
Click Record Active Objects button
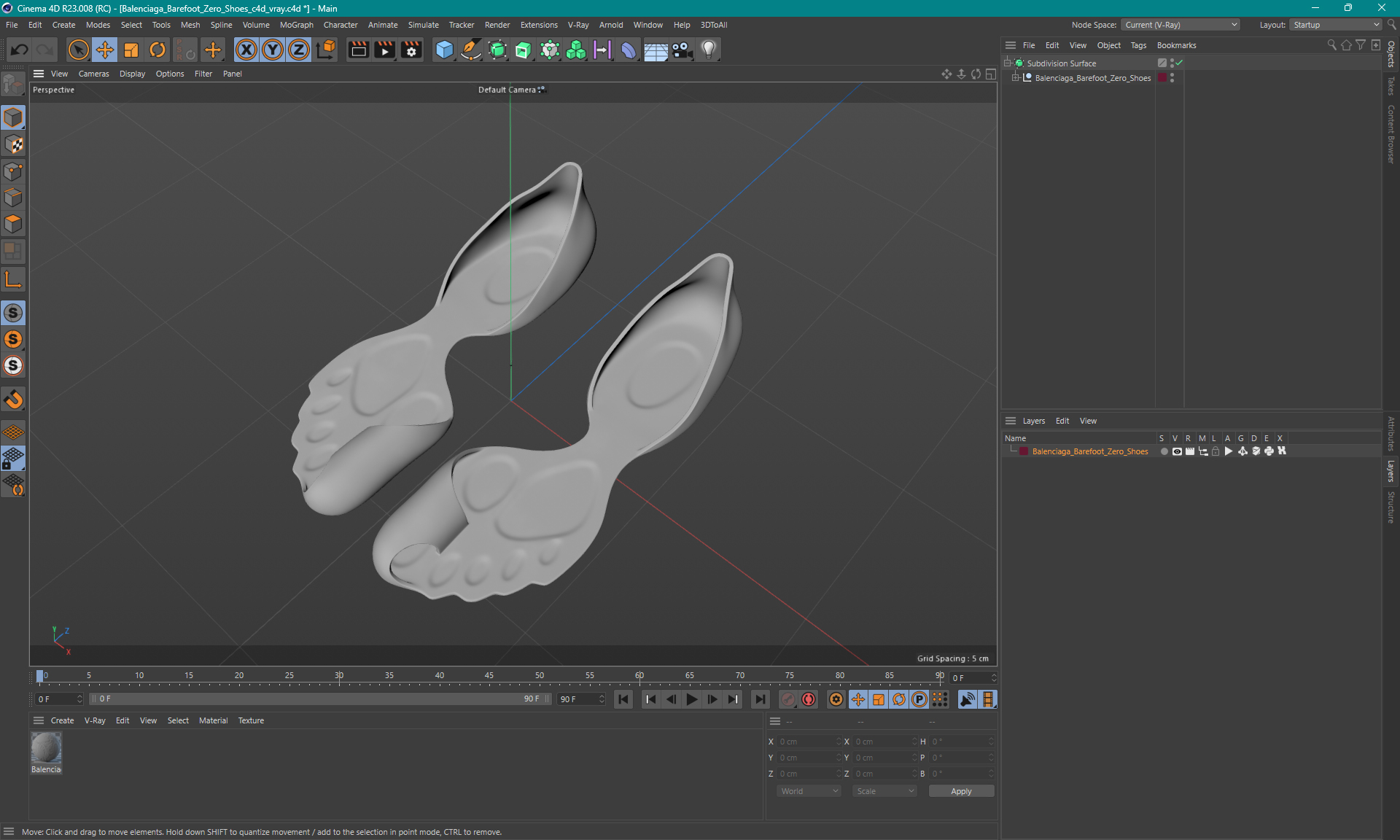pos(788,699)
